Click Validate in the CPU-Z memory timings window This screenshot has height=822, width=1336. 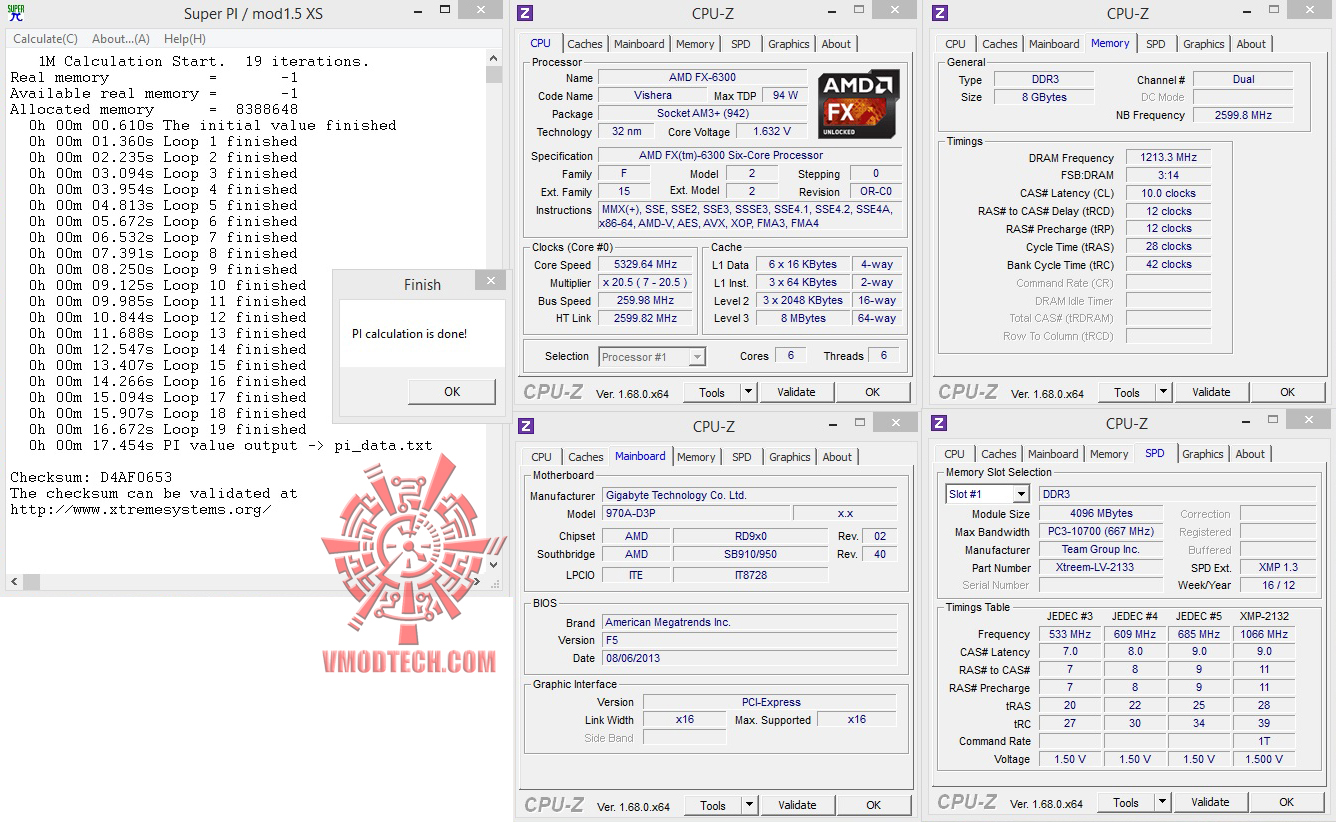click(1211, 392)
